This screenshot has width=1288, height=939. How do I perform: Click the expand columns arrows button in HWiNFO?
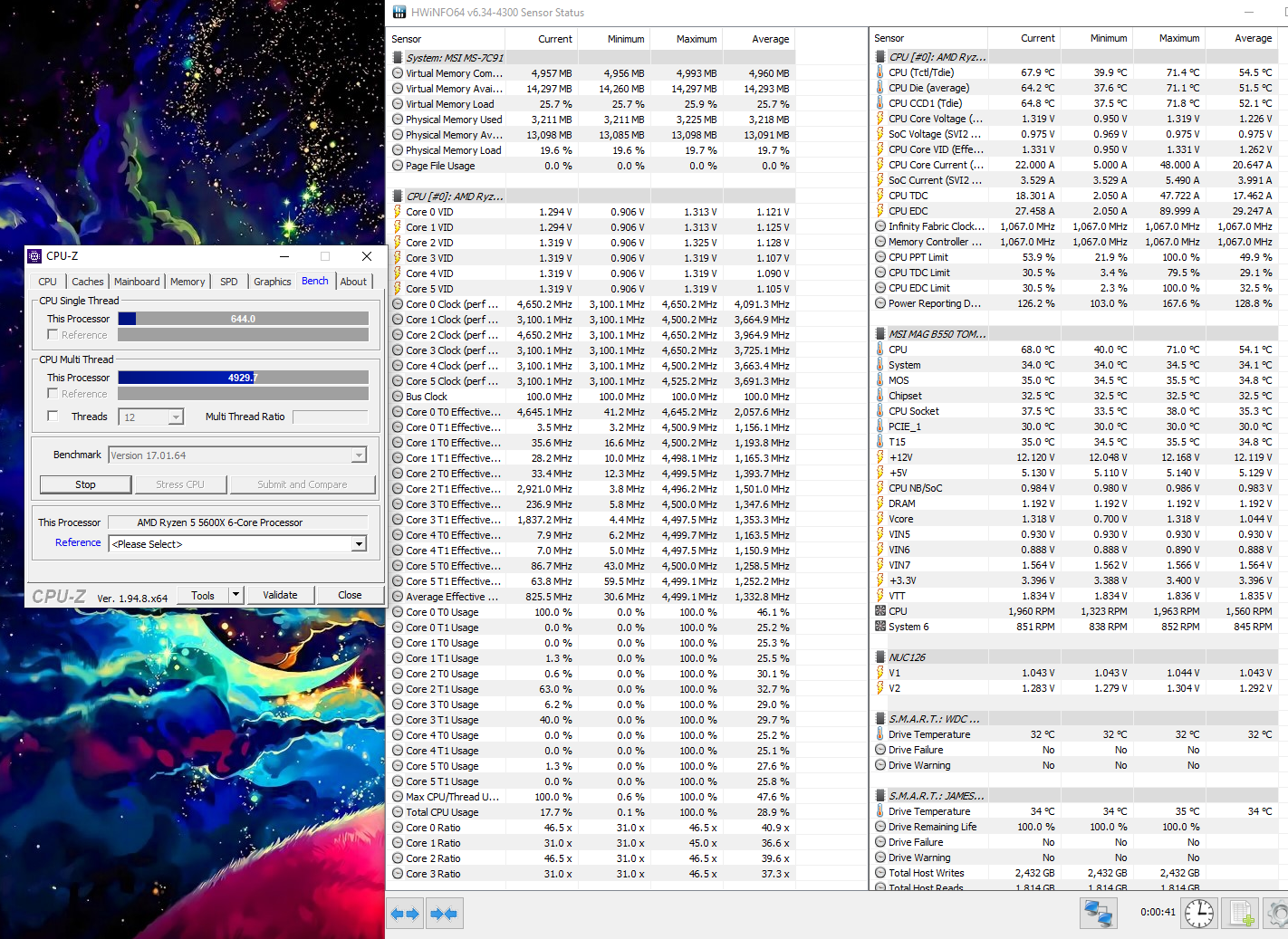(405, 914)
